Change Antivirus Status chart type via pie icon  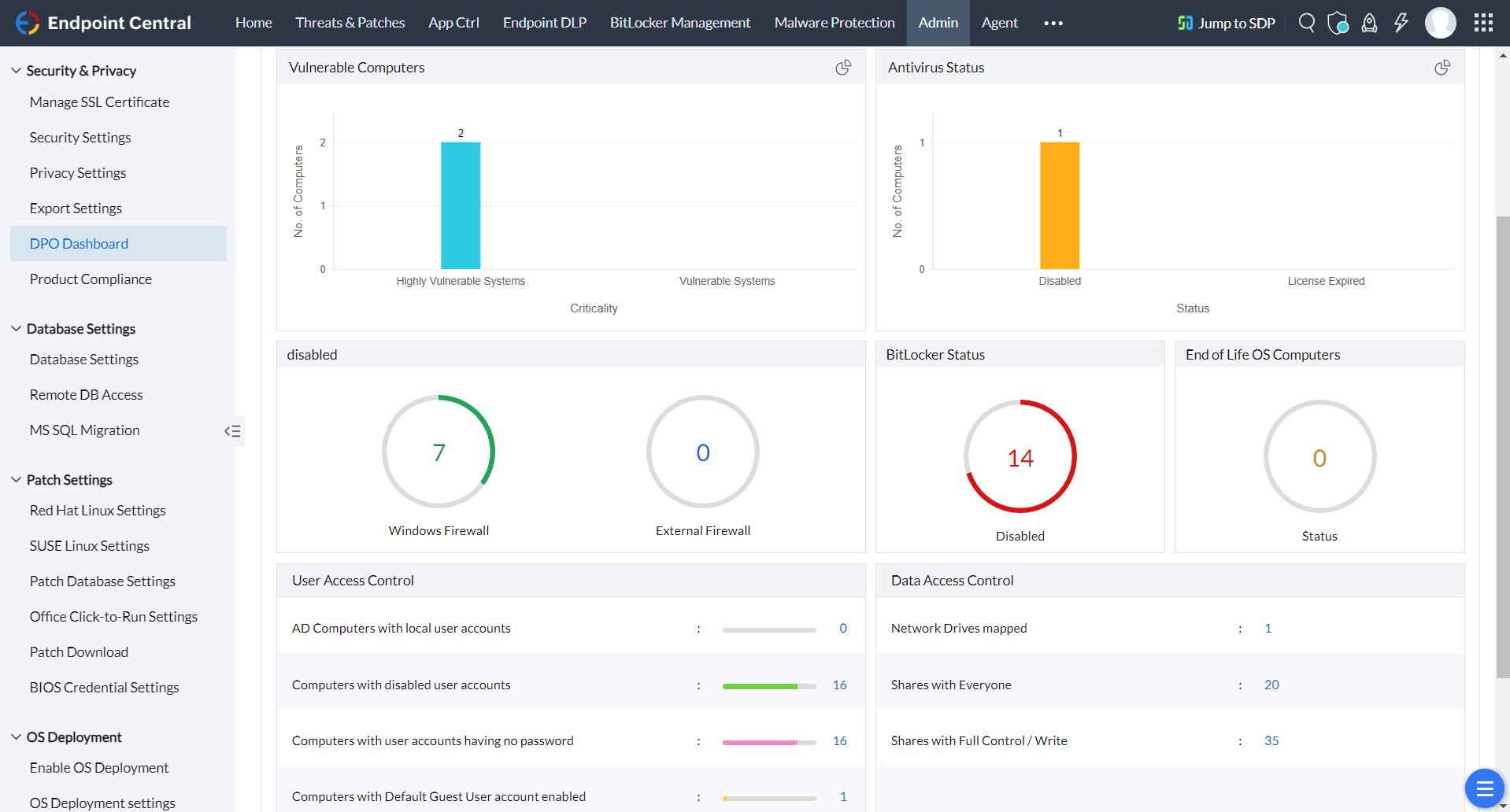[x=1442, y=68]
